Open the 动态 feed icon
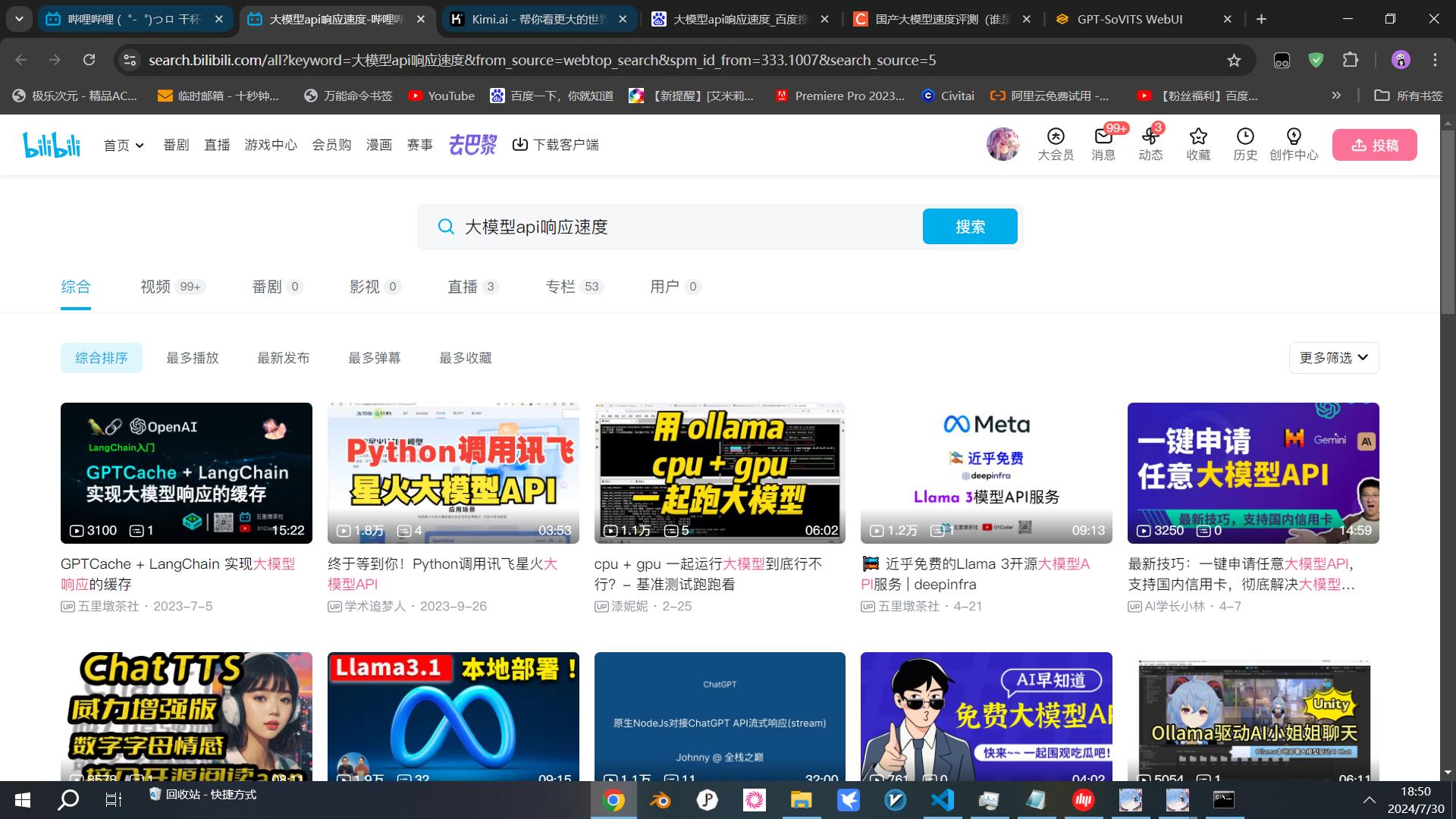Screen dimensions: 1456x819 point(1150,144)
